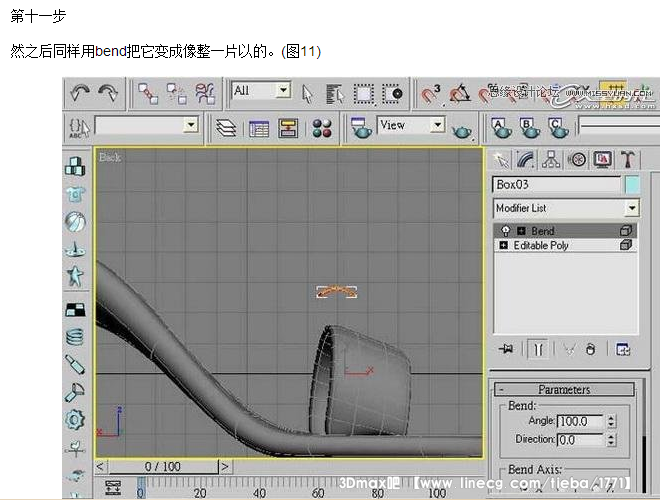This screenshot has height=500, width=660.
Task: Click frame 40 on the track bar
Action: [259, 492]
